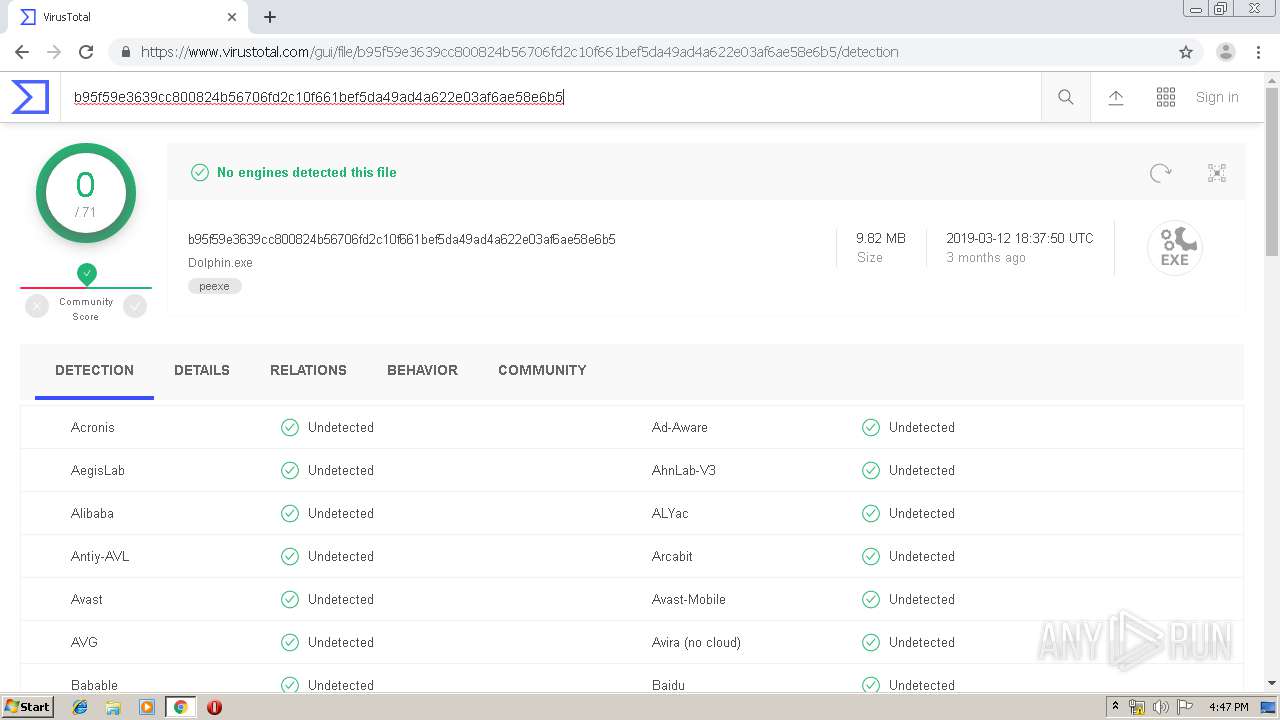Bookmark the page with star icon
The image size is (1280, 720).
tap(1186, 52)
